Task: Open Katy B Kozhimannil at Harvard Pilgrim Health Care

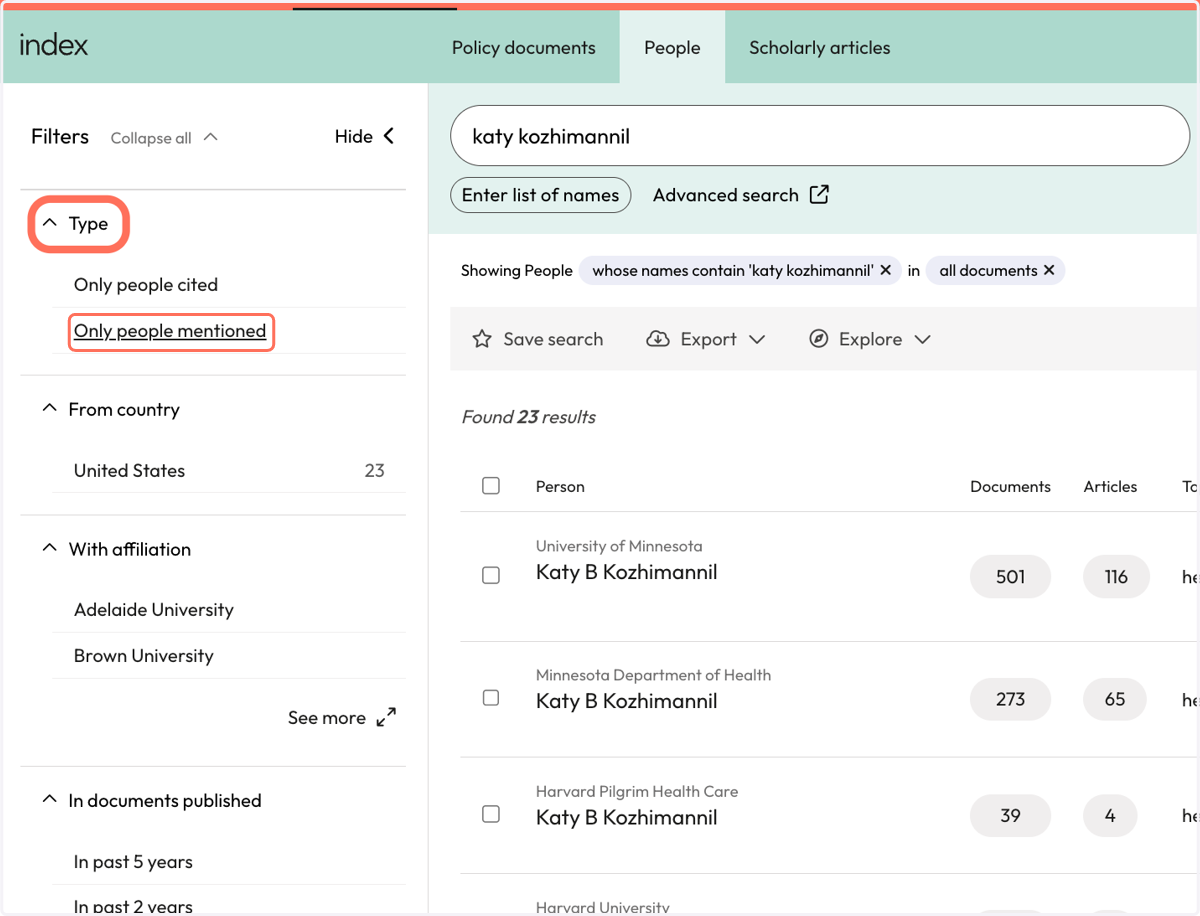Action: click(x=626, y=817)
